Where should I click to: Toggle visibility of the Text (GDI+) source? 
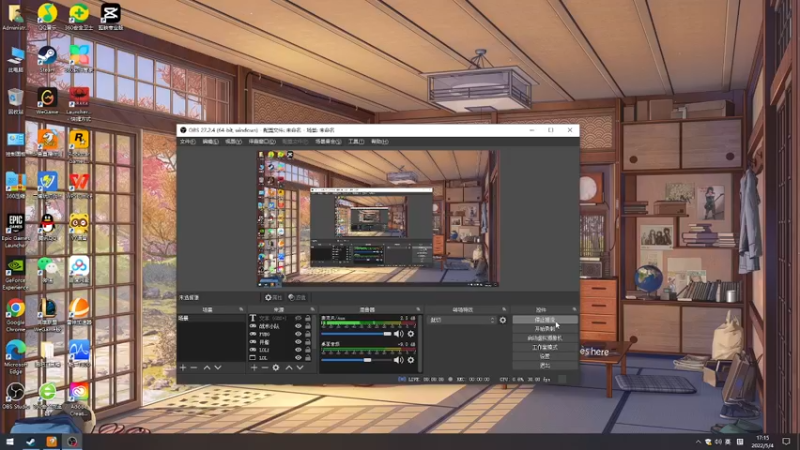click(x=298, y=318)
